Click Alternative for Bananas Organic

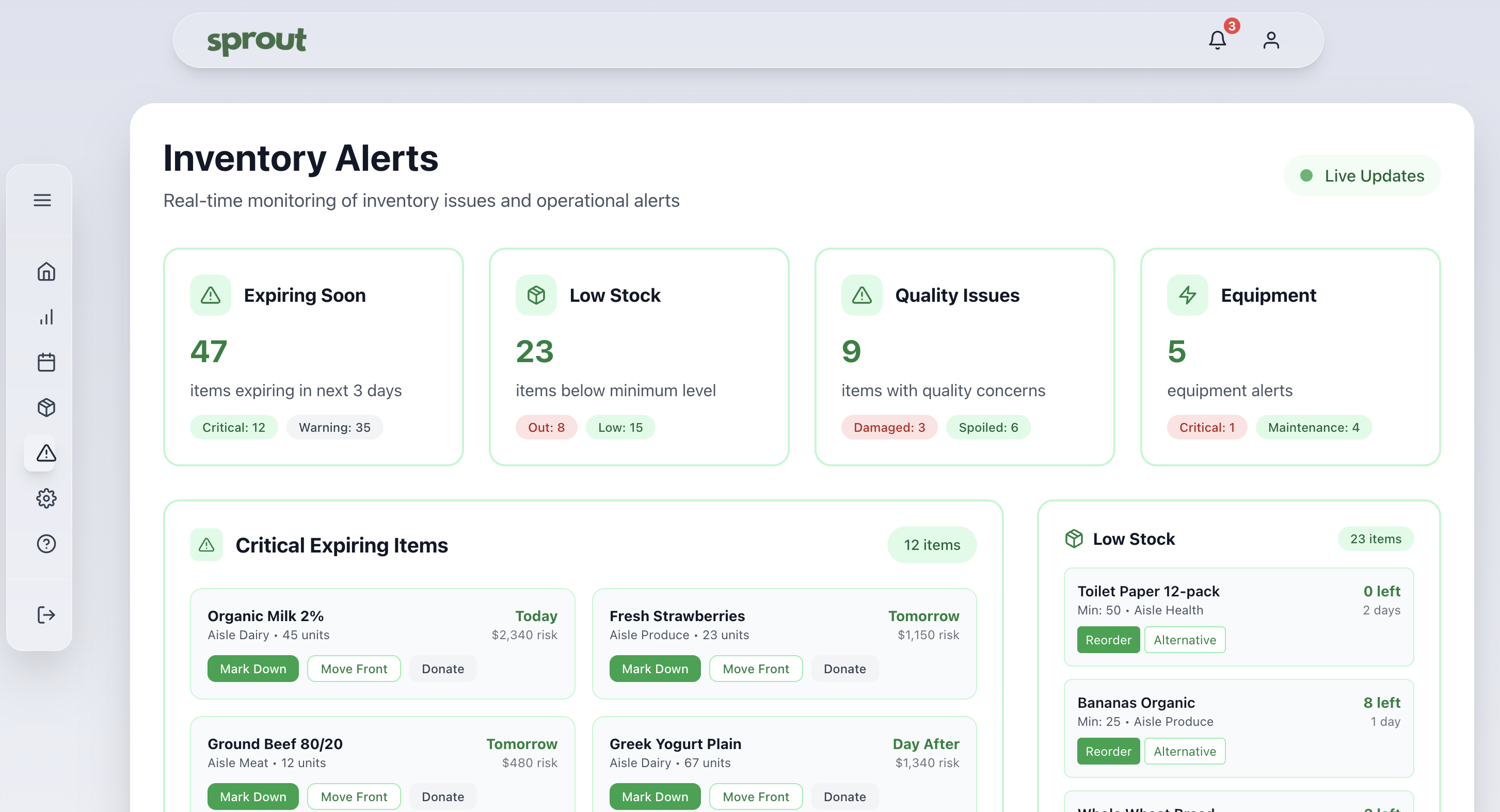(1185, 751)
